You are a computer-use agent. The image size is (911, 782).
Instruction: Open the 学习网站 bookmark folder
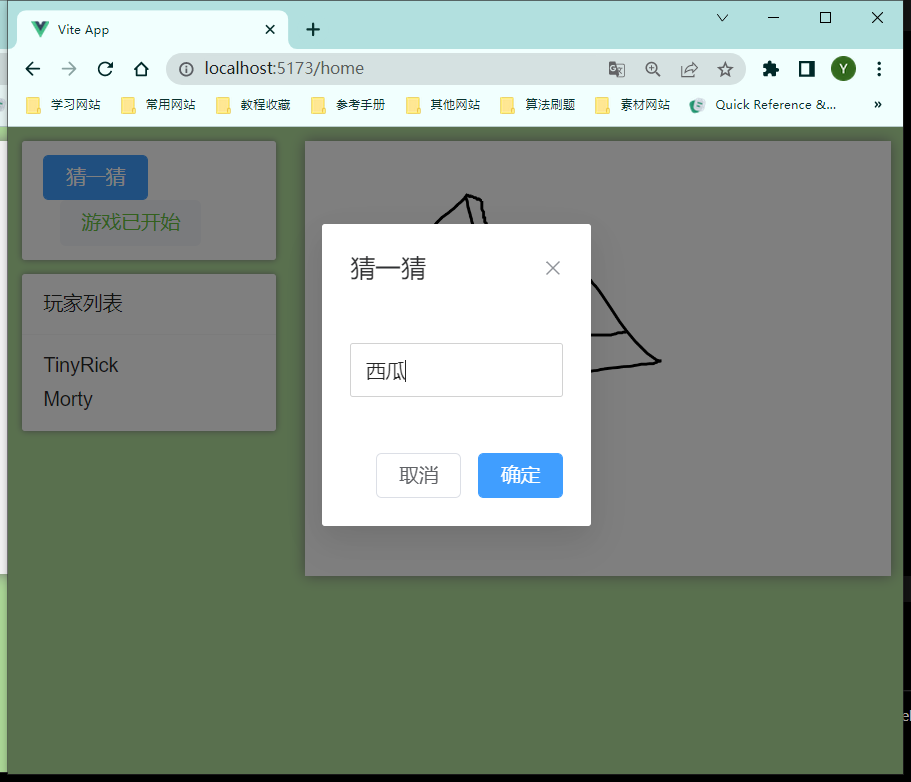64,104
